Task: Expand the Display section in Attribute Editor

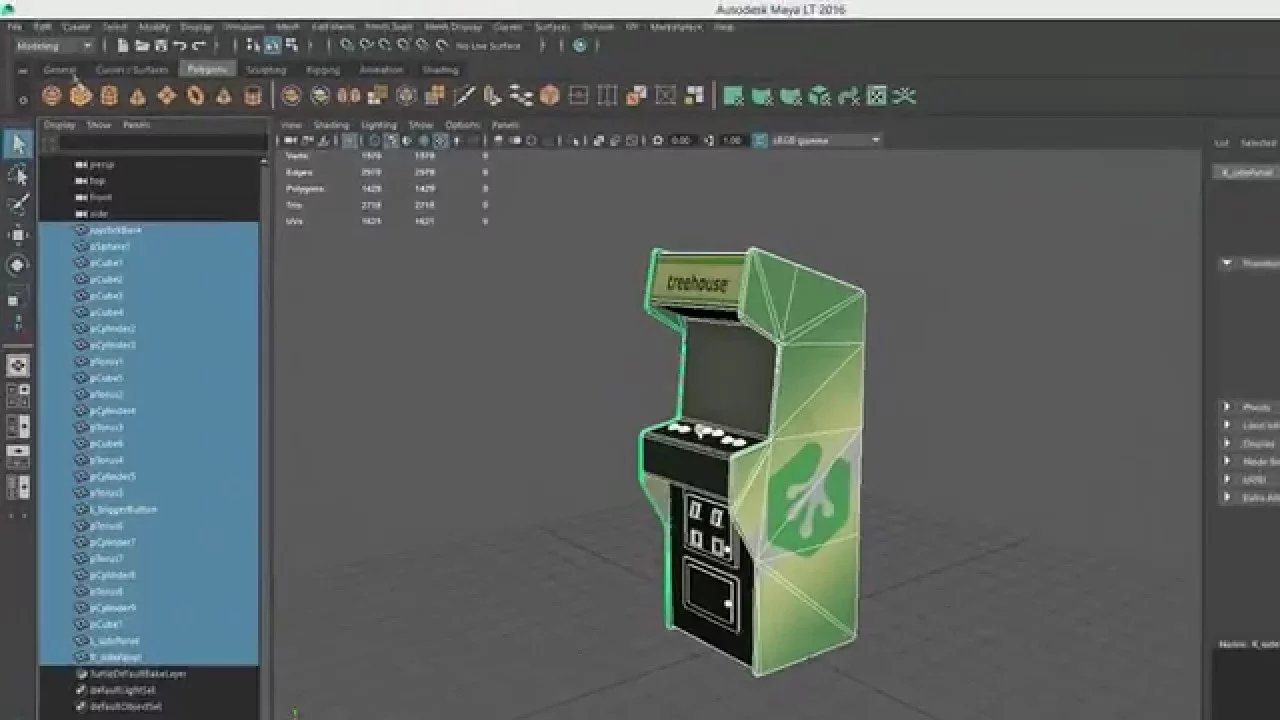Action: [x=1227, y=443]
